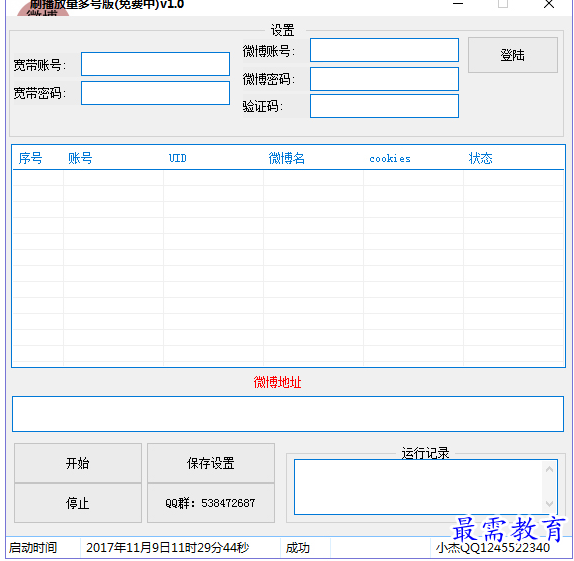Minimize the window
This screenshot has width=574, height=561.
[458, 4]
